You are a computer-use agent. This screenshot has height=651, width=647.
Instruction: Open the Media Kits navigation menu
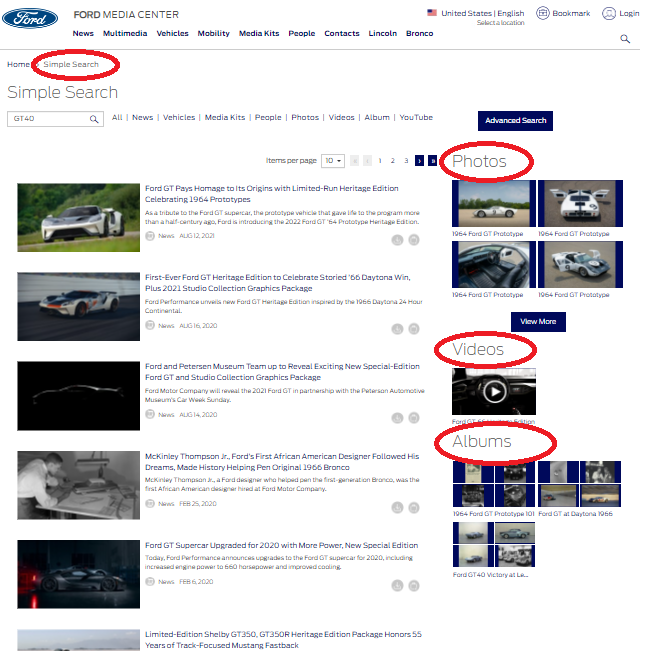(x=259, y=33)
